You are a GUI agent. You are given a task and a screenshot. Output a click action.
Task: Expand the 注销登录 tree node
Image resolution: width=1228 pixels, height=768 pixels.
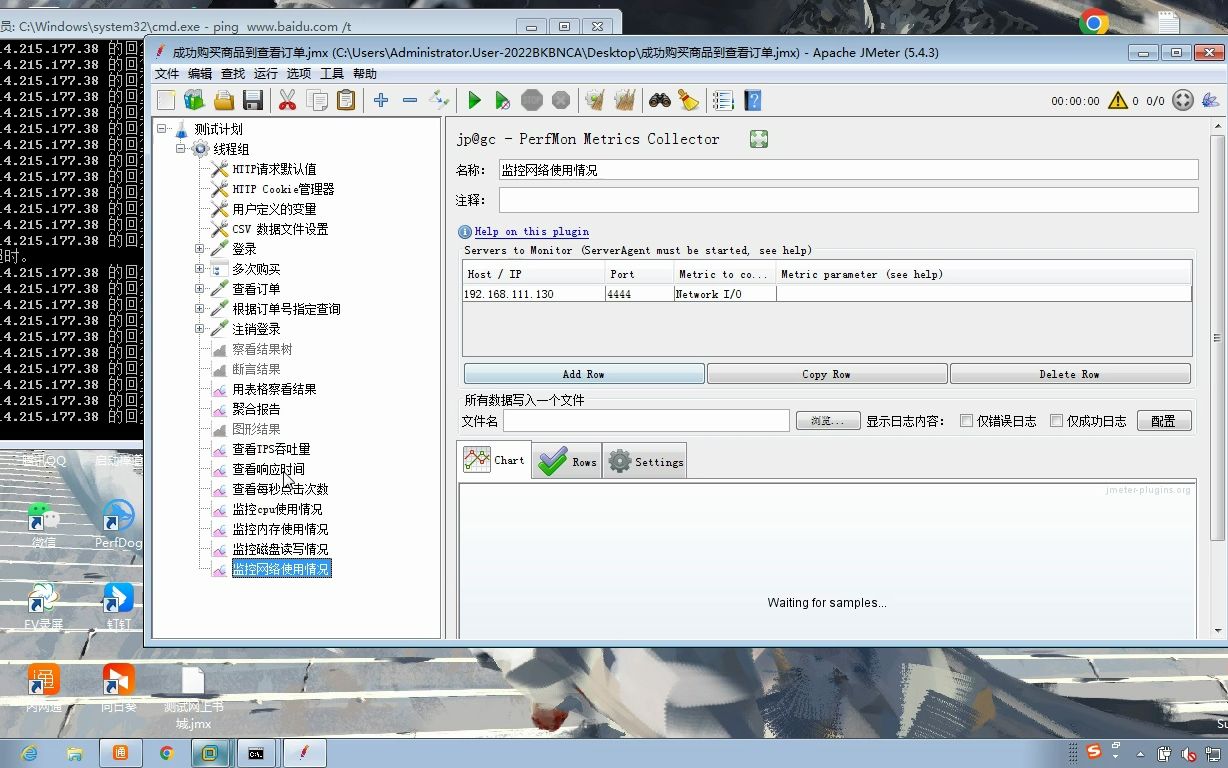click(x=200, y=328)
